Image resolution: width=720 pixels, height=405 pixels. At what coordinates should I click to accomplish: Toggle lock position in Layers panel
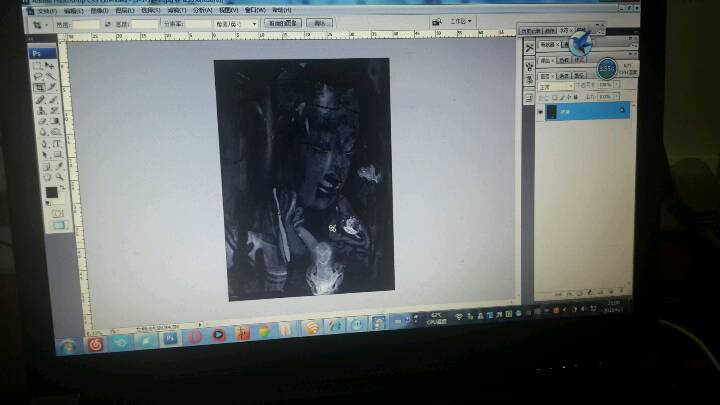tap(569, 97)
